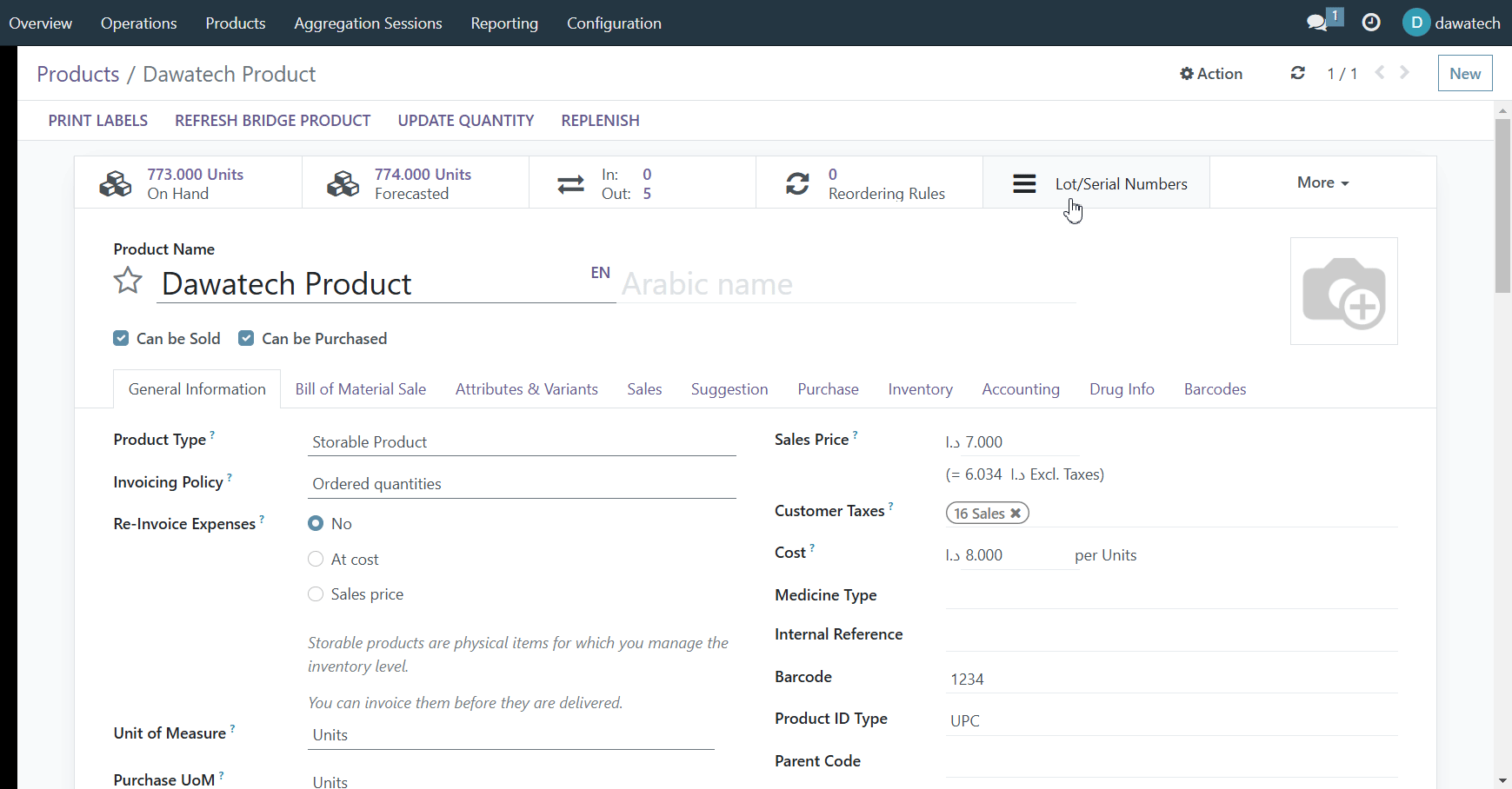Open the Medicine Type dropdown field
The image size is (1512, 789).
(1171, 595)
